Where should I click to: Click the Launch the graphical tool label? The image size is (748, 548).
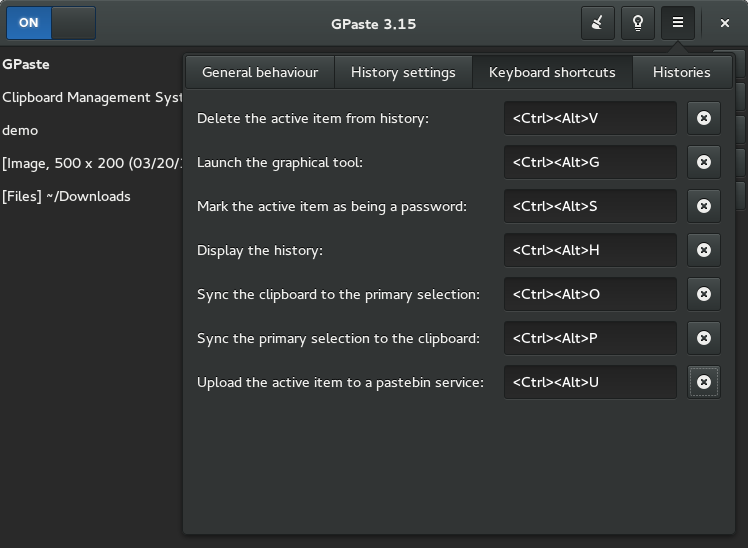[280, 163]
